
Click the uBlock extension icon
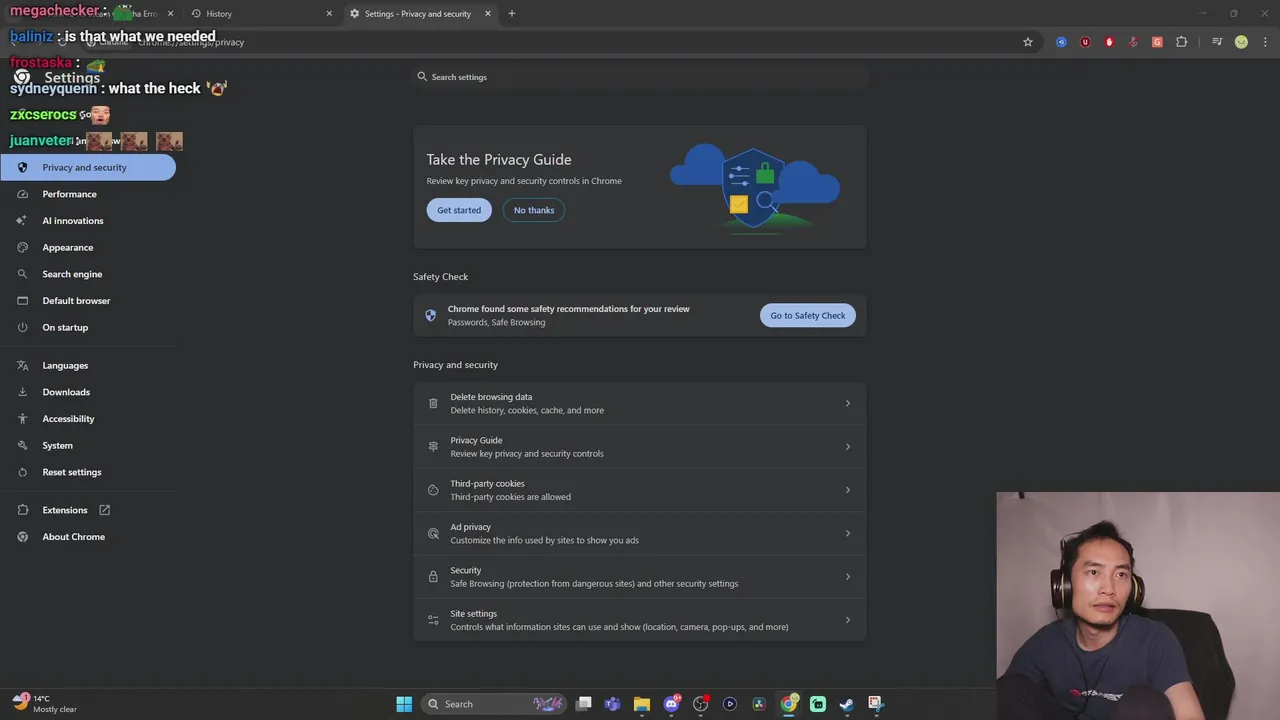(x=1085, y=42)
